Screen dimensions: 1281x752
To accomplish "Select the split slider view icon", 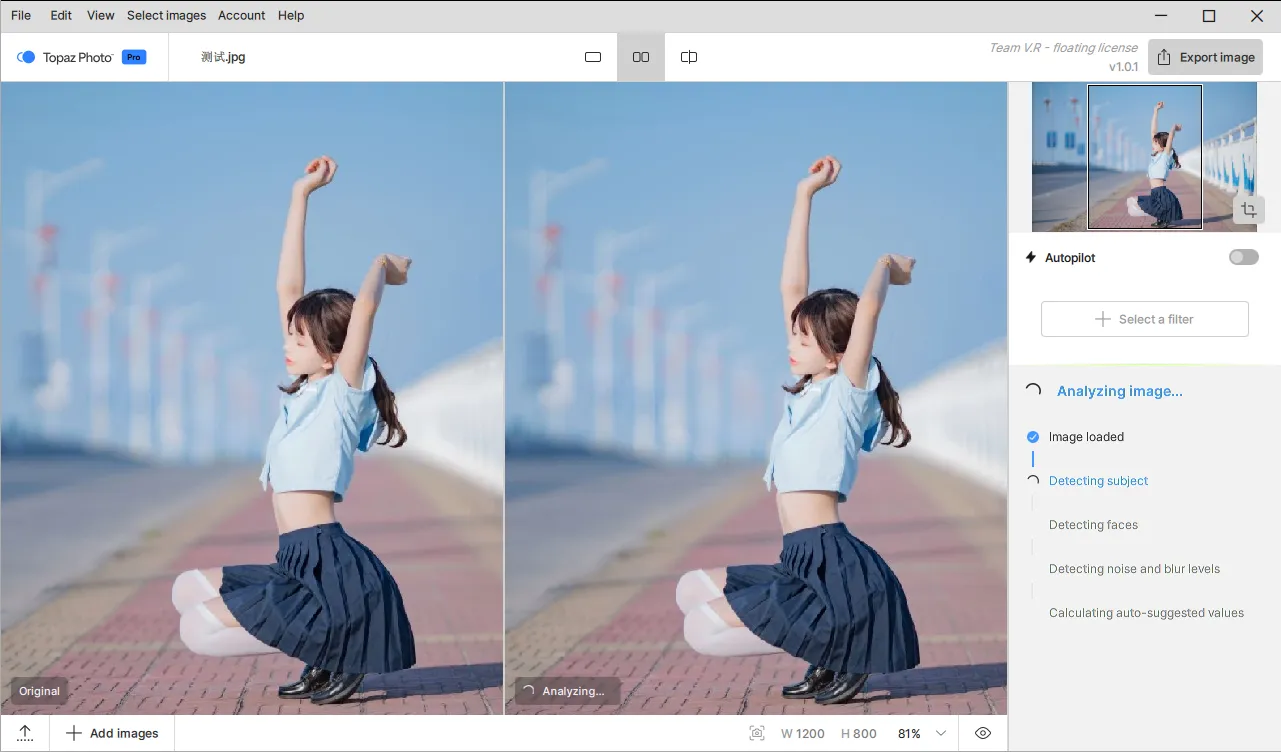I will click(x=689, y=57).
